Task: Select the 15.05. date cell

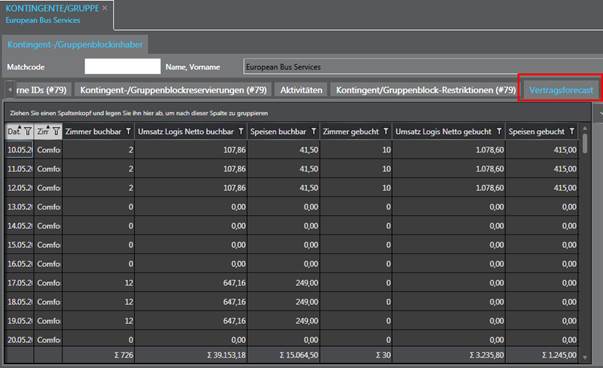Action: [20, 245]
